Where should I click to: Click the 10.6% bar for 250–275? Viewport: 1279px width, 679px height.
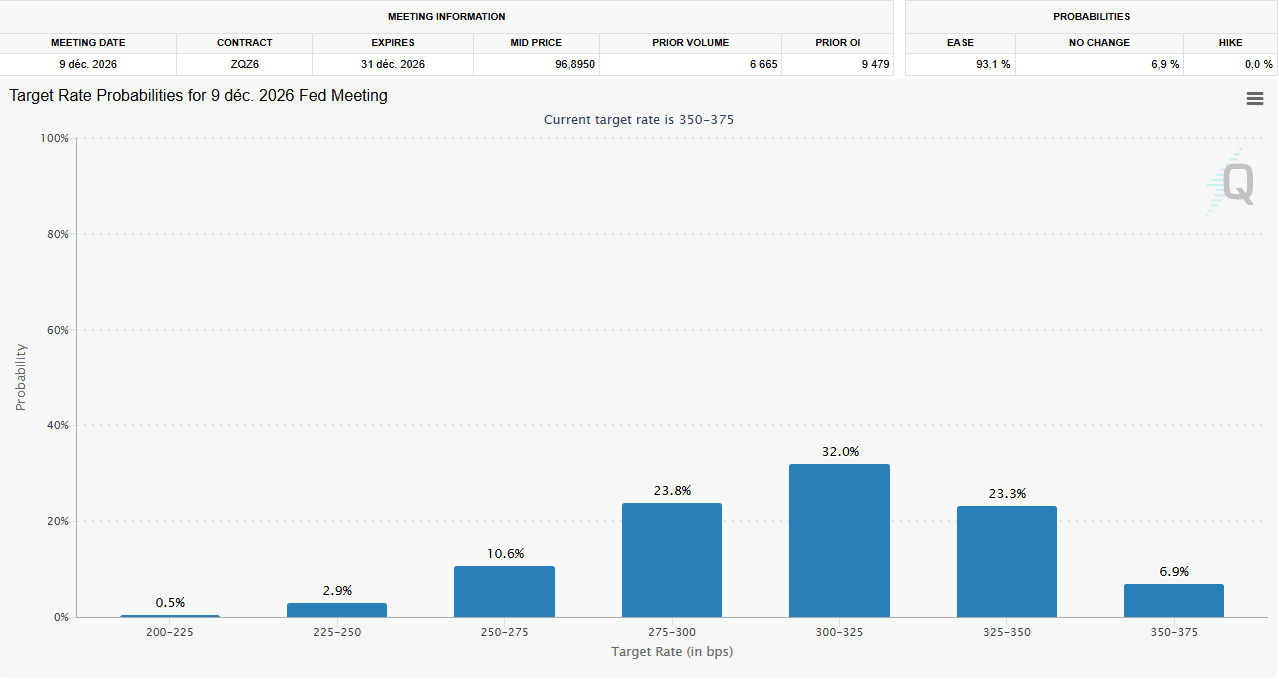click(x=504, y=590)
